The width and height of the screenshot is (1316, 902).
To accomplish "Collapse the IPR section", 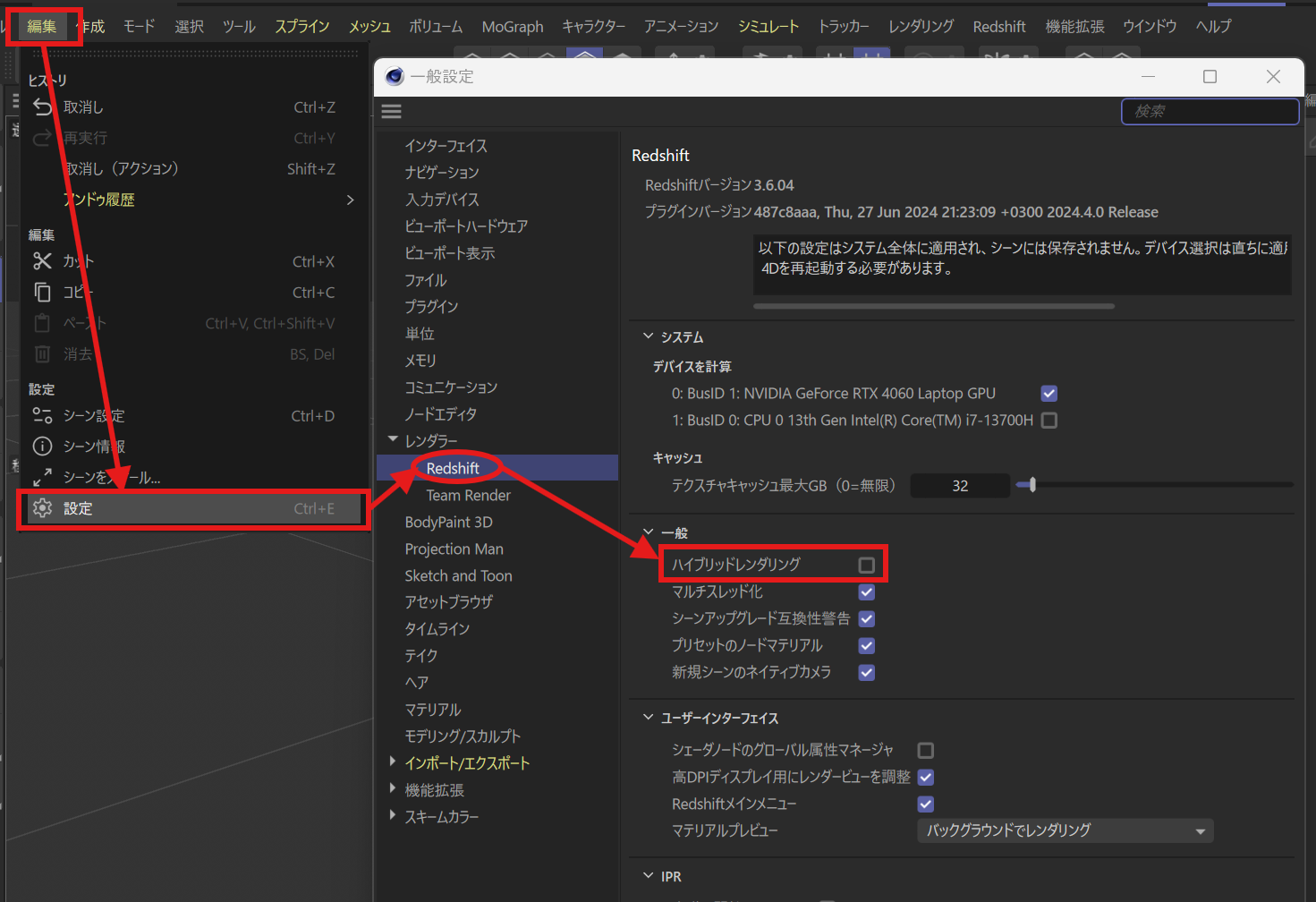I will (649, 876).
